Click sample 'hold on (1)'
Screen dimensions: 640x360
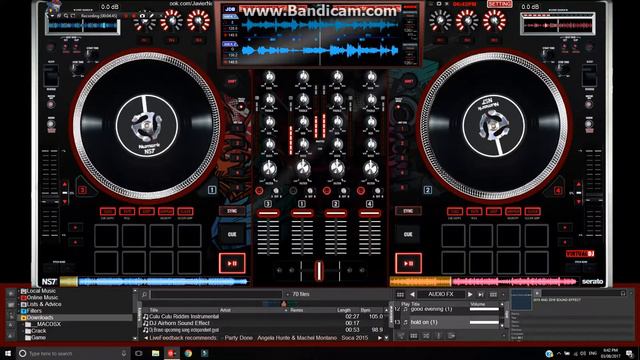point(424,322)
